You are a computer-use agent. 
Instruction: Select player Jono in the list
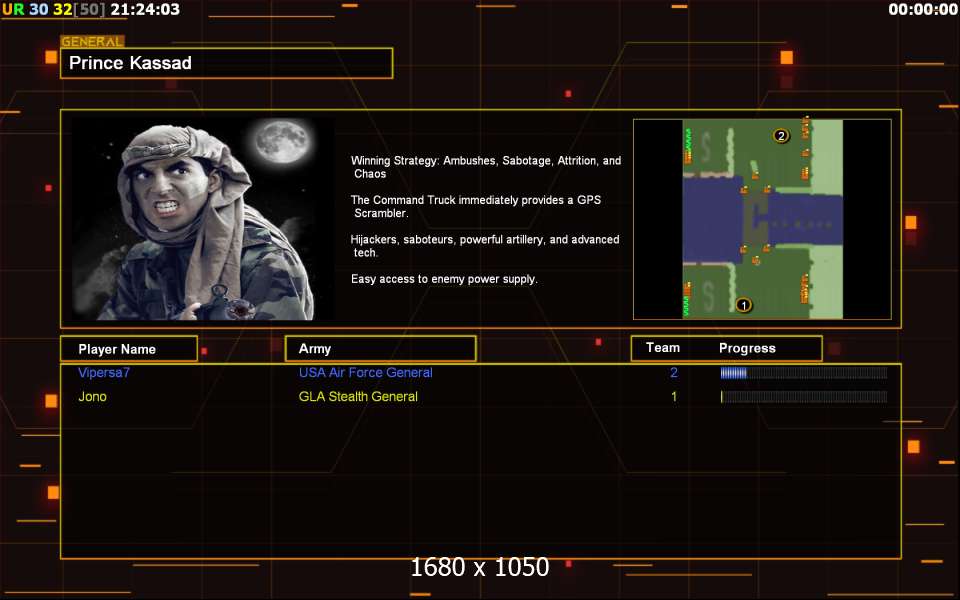92,397
